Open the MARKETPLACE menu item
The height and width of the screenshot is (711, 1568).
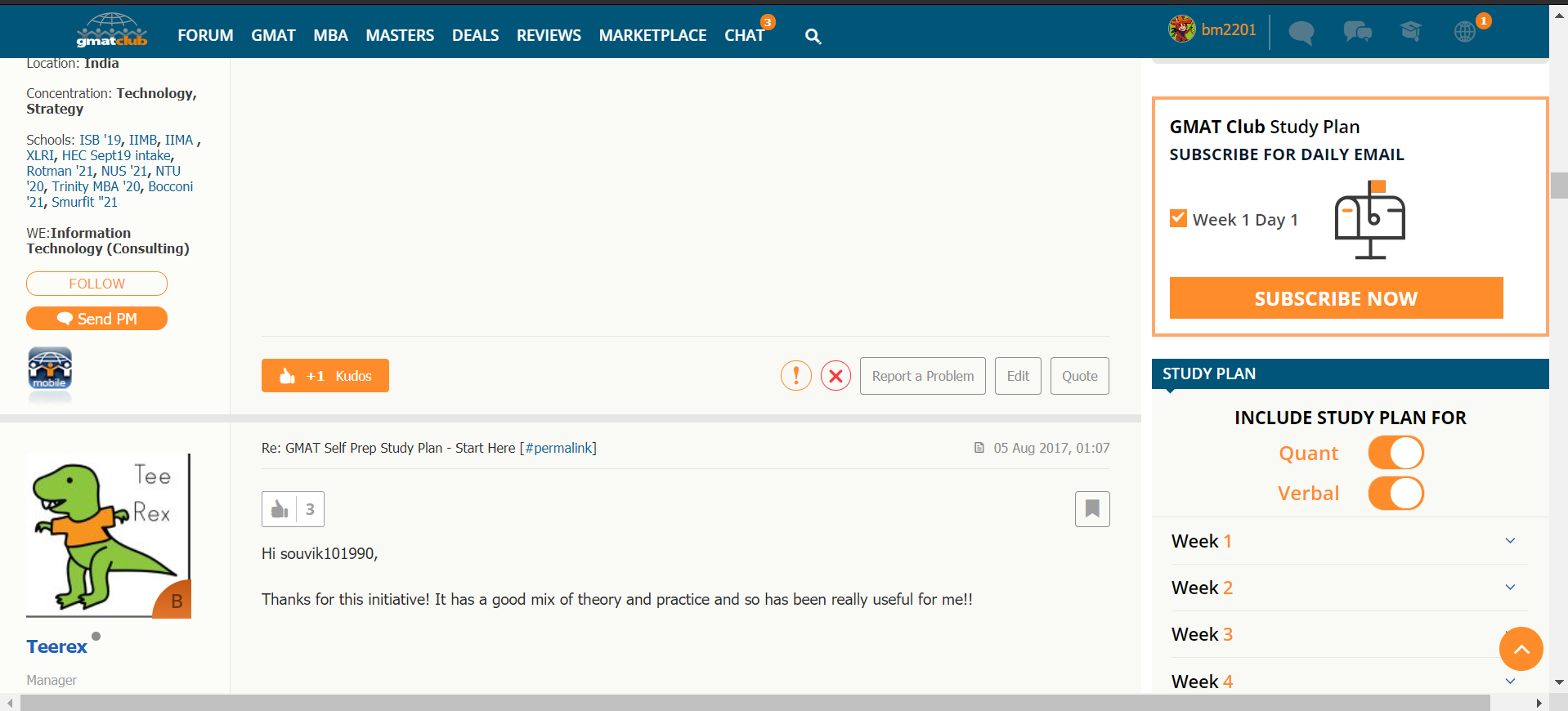(x=652, y=35)
